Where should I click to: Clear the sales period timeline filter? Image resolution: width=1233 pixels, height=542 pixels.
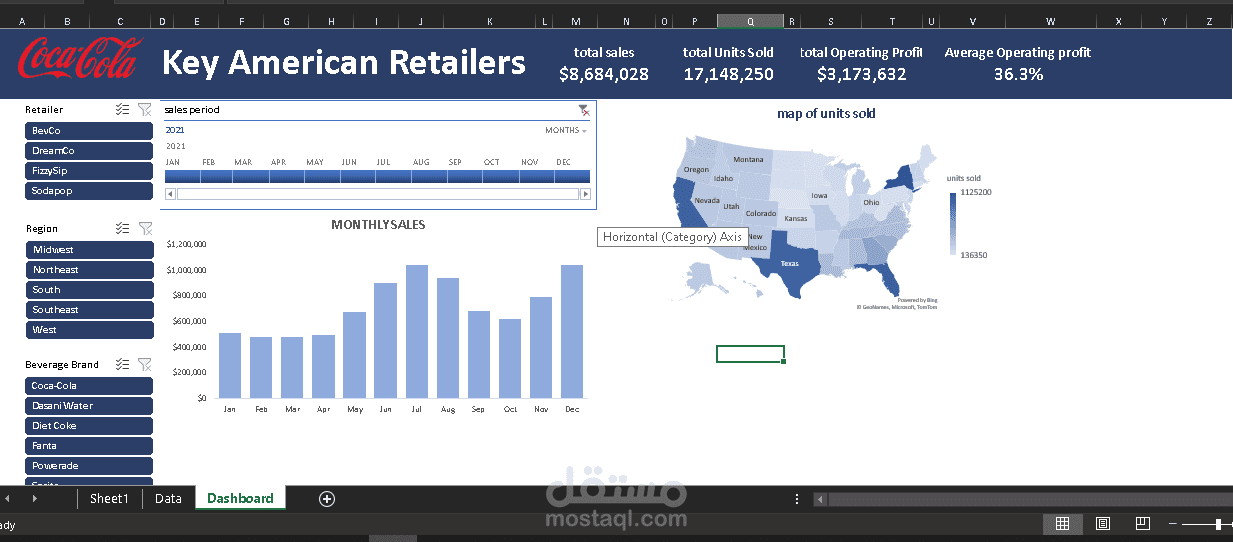click(583, 110)
